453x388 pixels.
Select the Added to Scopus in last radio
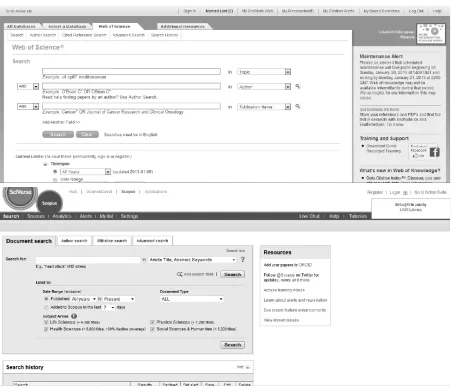46,307
